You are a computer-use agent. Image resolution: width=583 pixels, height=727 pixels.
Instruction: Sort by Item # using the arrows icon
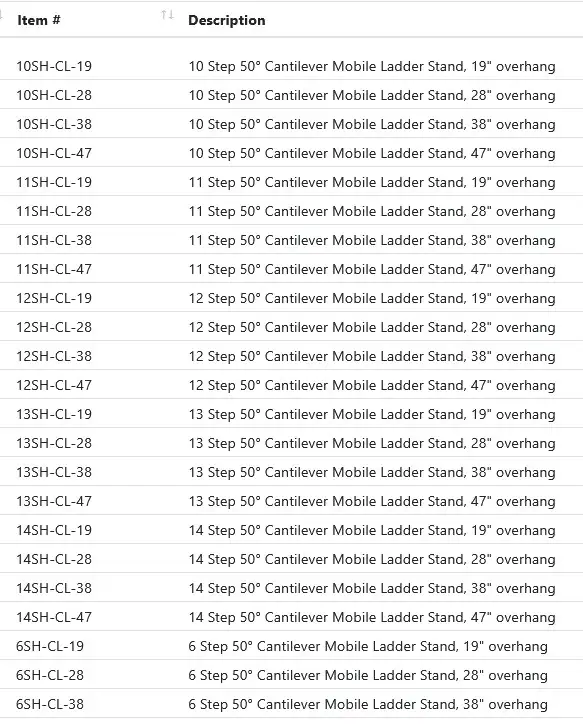point(167,15)
